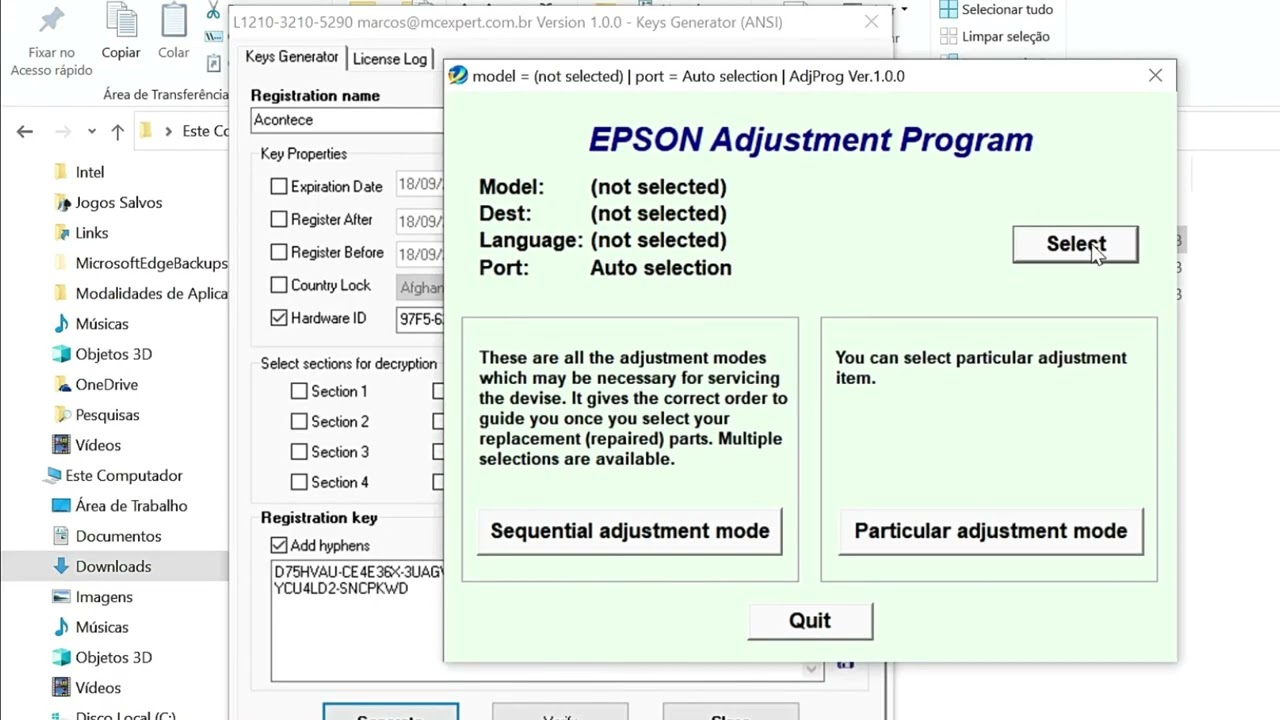Image resolution: width=1280 pixels, height=720 pixels.
Task: Close the AdjProg window
Action: pos(1155,76)
